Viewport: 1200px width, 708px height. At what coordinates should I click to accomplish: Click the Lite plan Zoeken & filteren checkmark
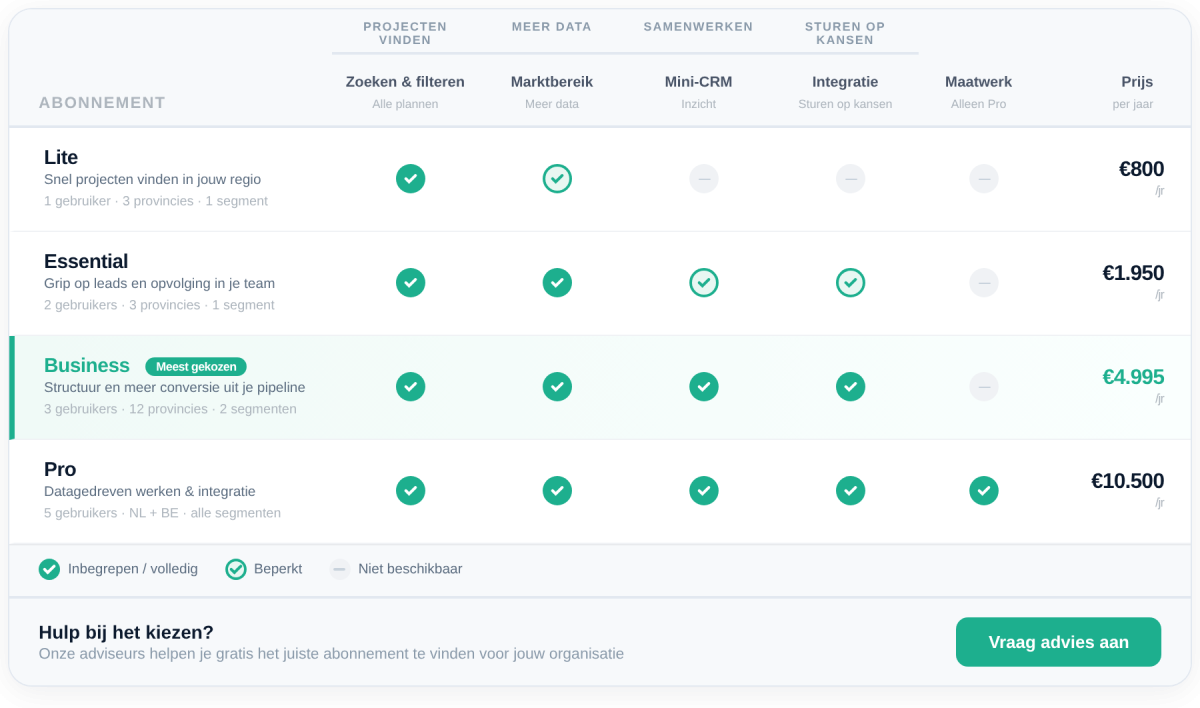[410, 179]
